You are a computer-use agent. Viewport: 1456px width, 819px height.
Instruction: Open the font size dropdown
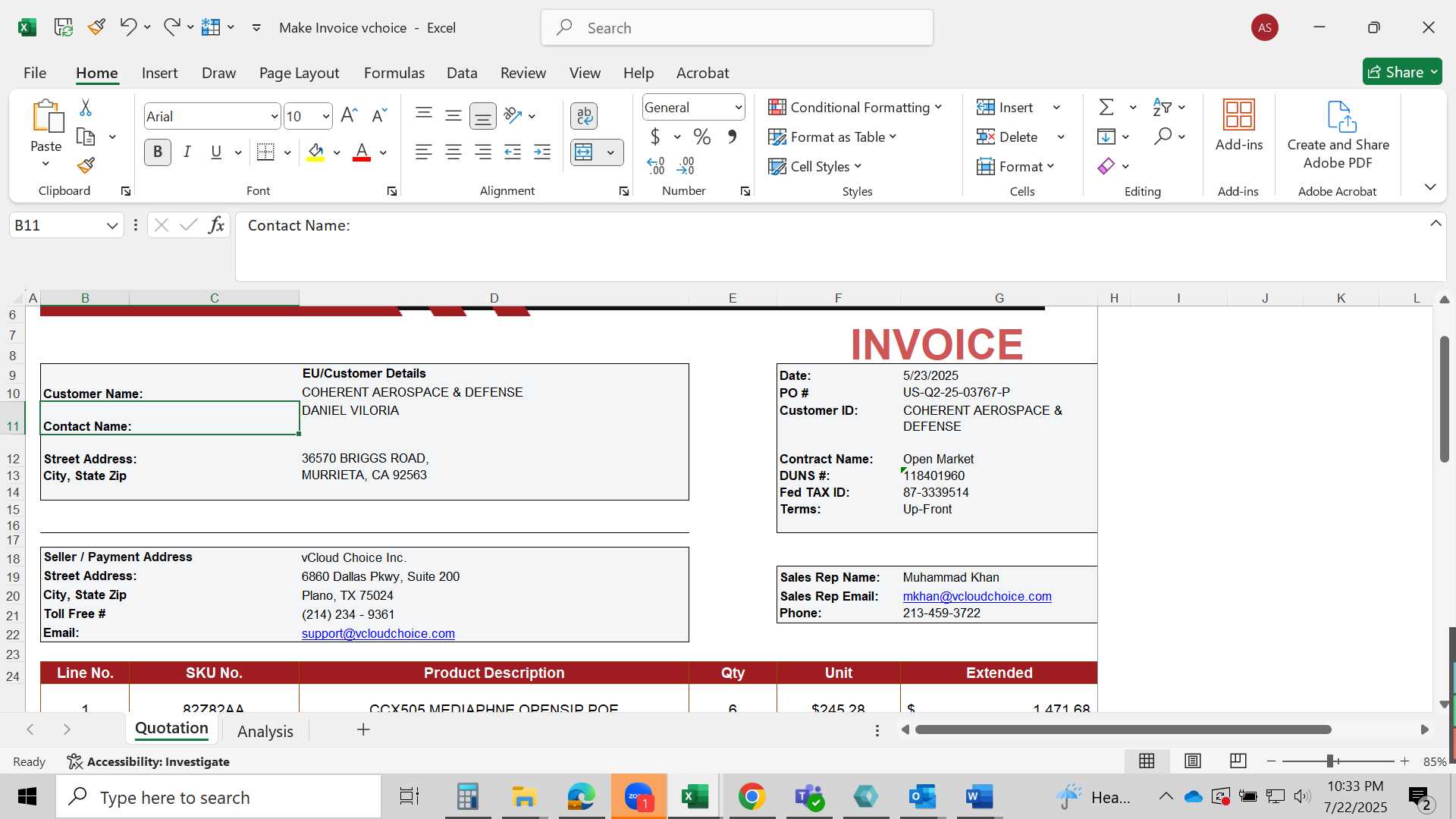pos(325,117)
